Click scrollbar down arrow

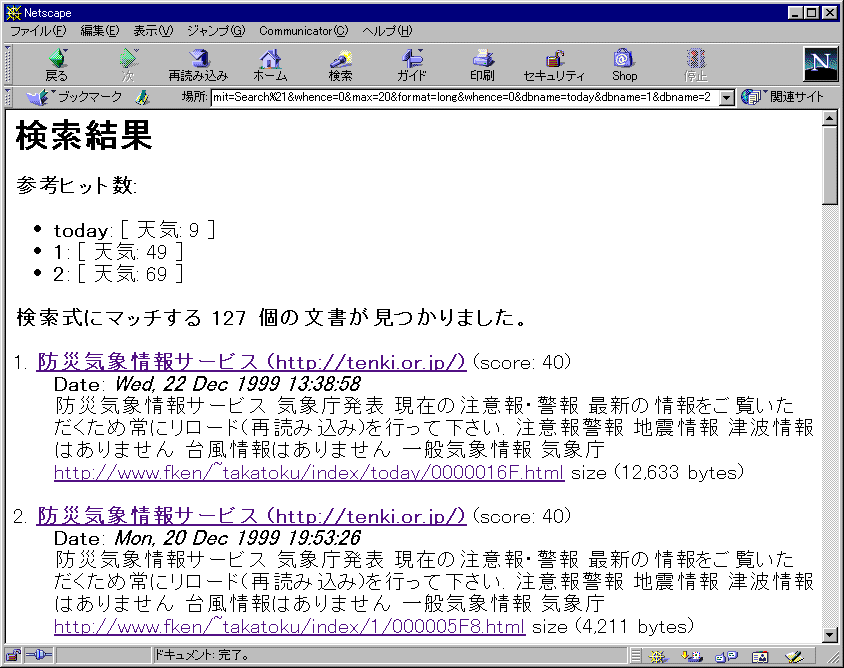[x=829, y=635]
